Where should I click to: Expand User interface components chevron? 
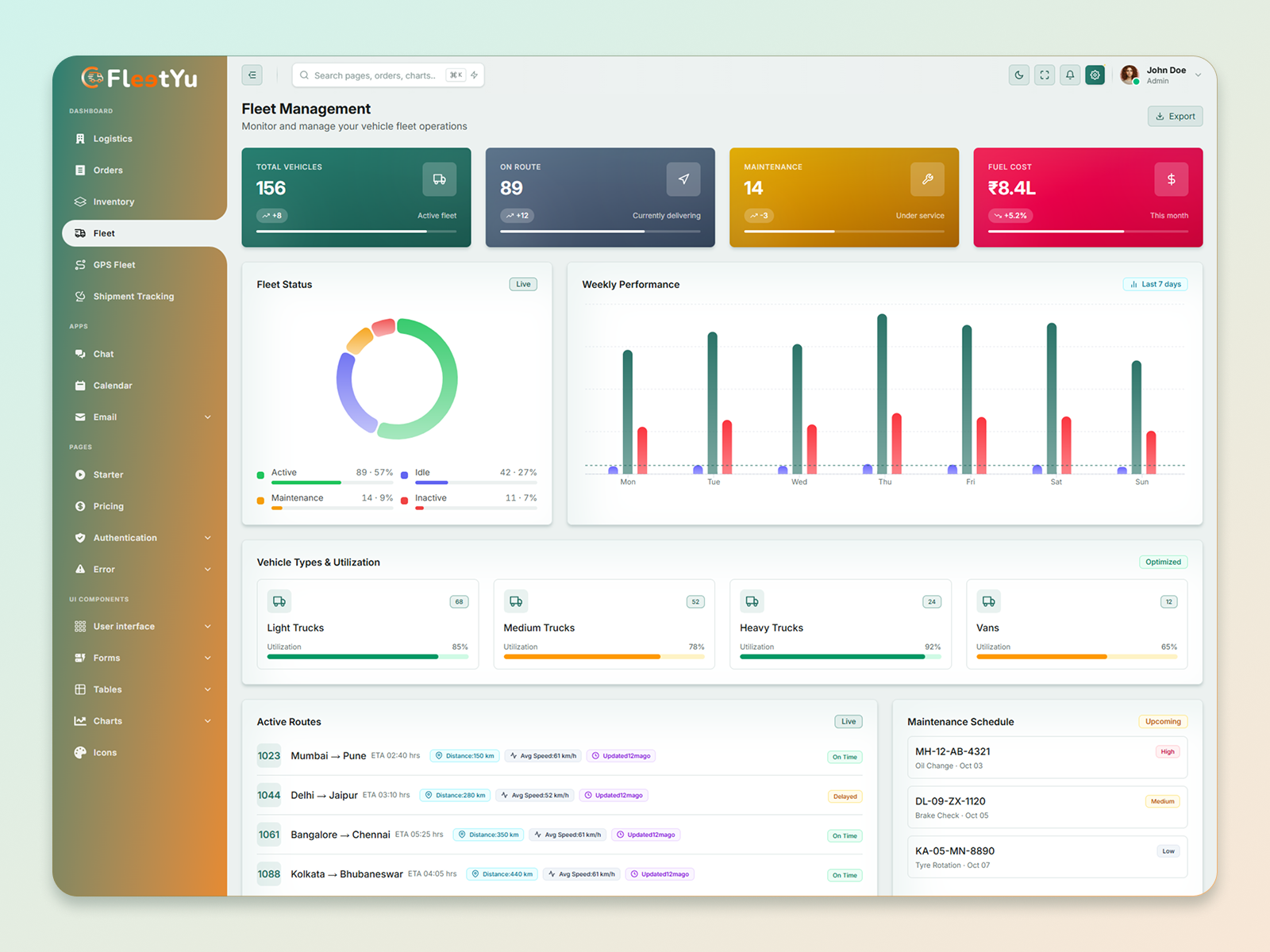coord(208,627)
